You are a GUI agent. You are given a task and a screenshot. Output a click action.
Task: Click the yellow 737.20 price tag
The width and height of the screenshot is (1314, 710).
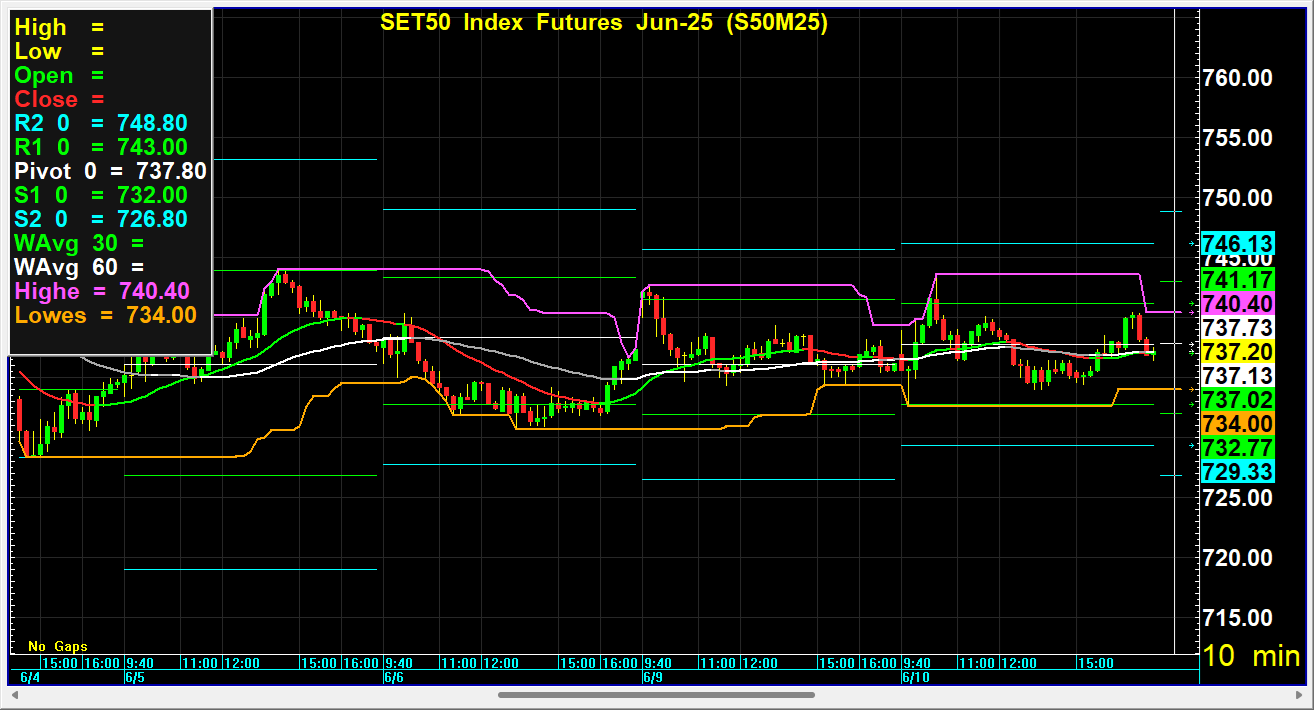1238,352
